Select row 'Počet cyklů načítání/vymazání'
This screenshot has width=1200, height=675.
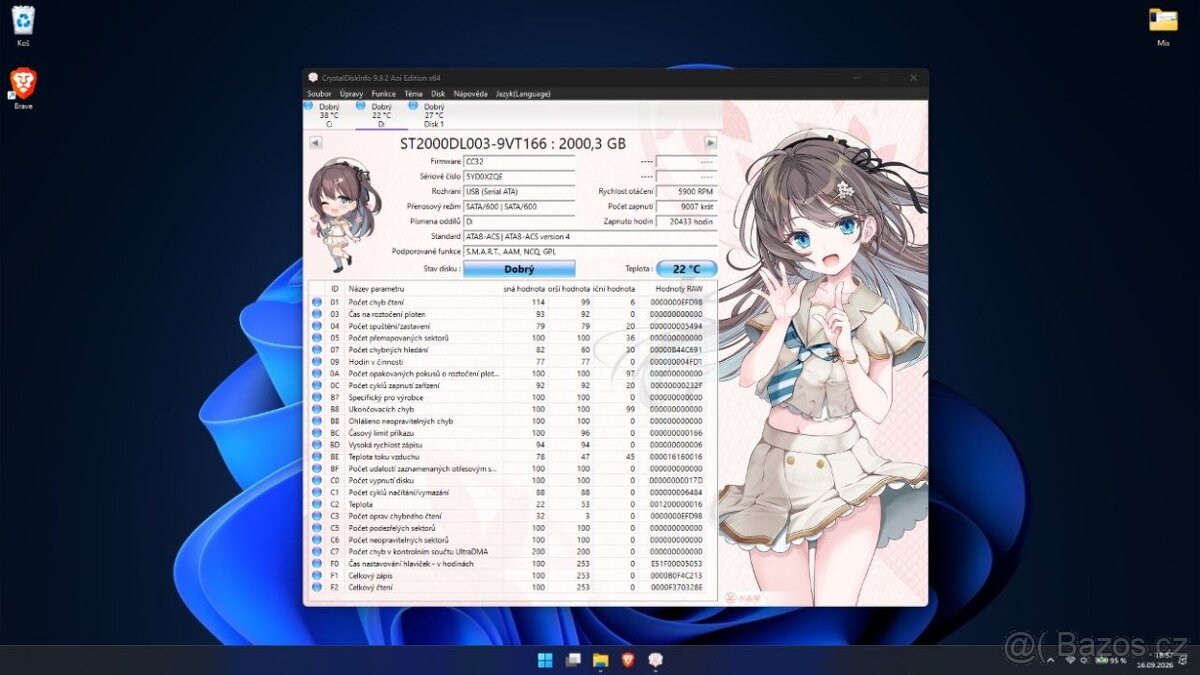tap(513, 492)
